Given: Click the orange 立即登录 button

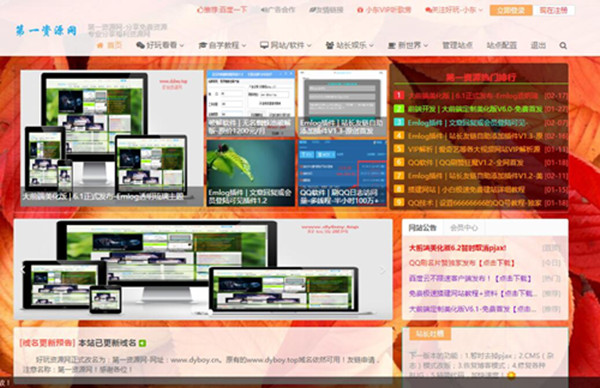Looking at the screenshot, I should (511, 10).
